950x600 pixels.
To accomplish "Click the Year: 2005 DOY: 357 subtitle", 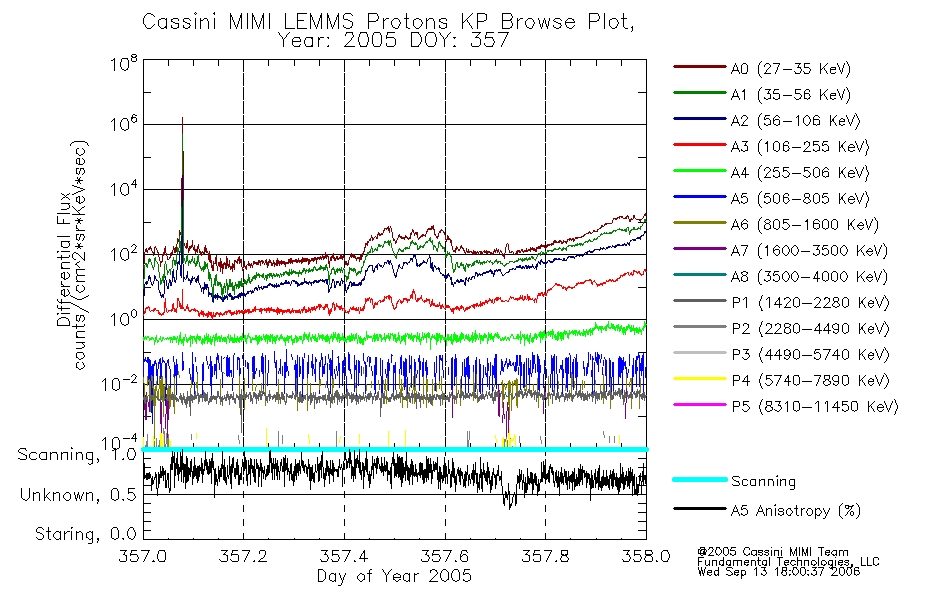I will point(393,40).
